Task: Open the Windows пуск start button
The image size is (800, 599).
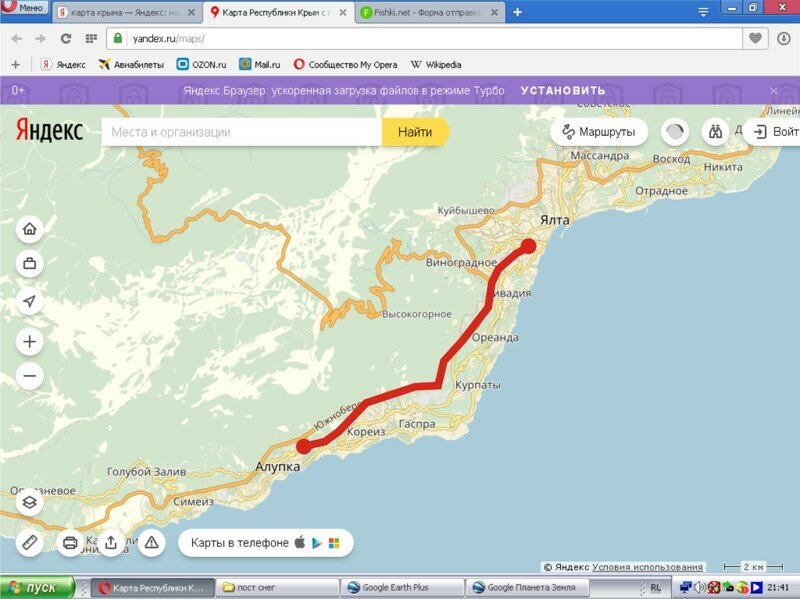Action: pyautogui.click(x=37, y=588)
